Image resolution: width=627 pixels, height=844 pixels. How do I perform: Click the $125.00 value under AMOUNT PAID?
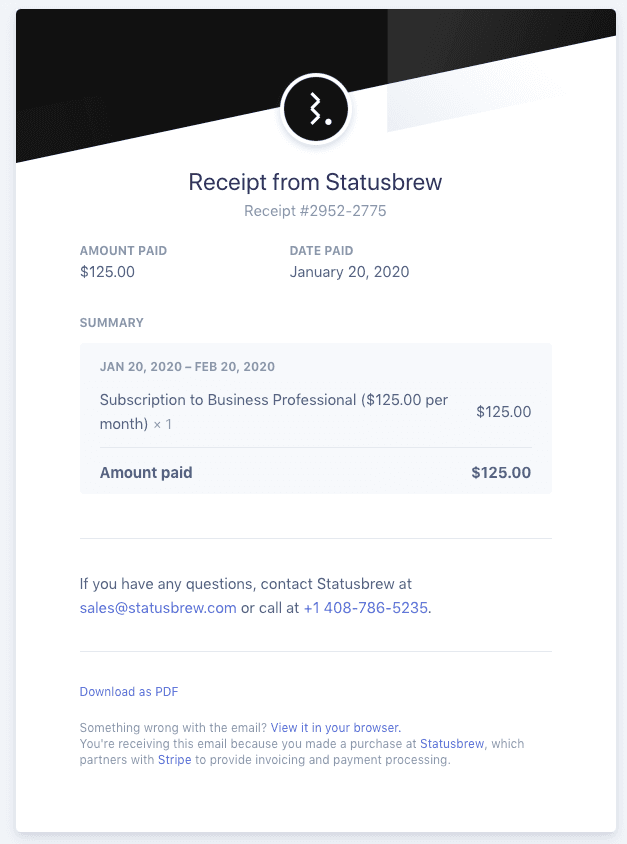[107, 272]
